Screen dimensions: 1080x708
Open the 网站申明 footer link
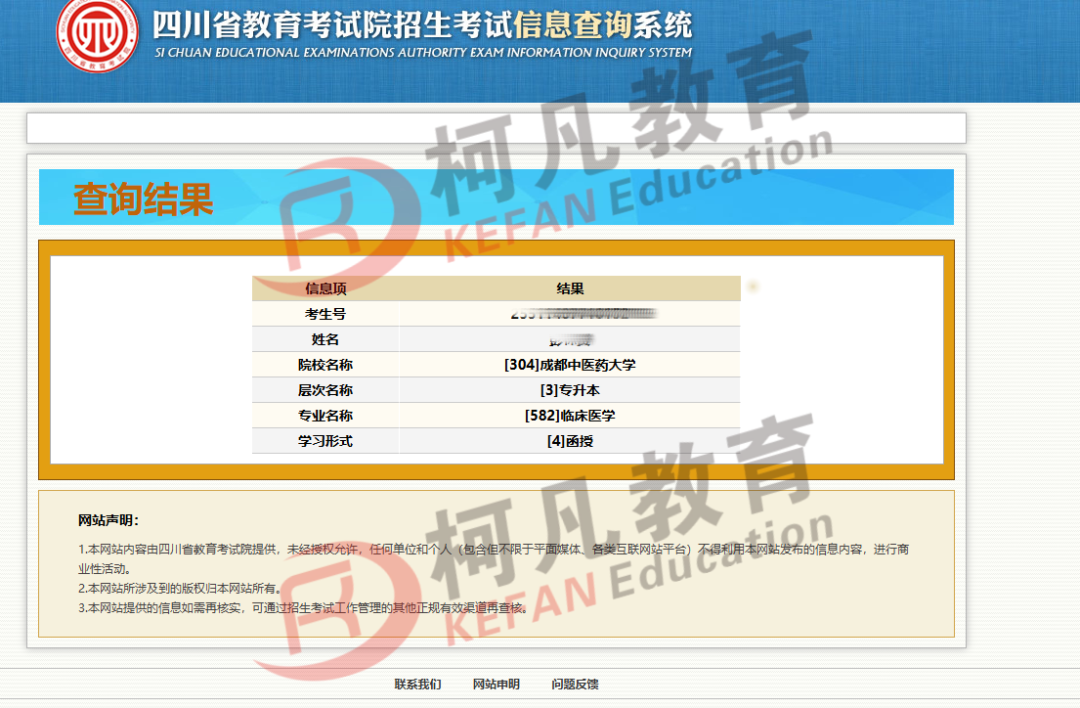tap(496, 684)
